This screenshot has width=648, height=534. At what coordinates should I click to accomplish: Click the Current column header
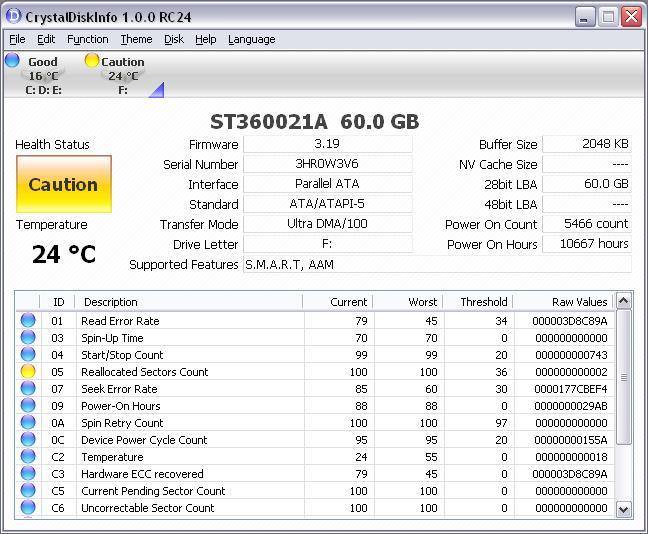coord(338,302)
